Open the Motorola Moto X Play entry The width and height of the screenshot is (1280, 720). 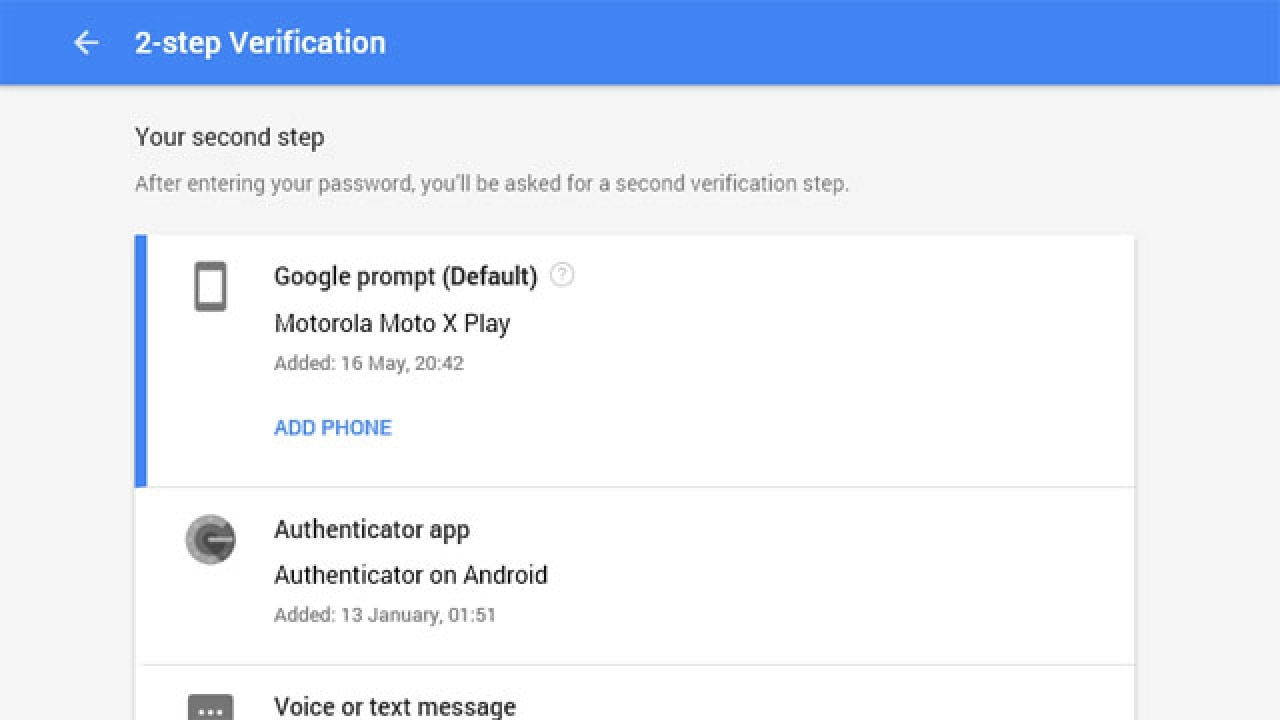coord(393,323)
